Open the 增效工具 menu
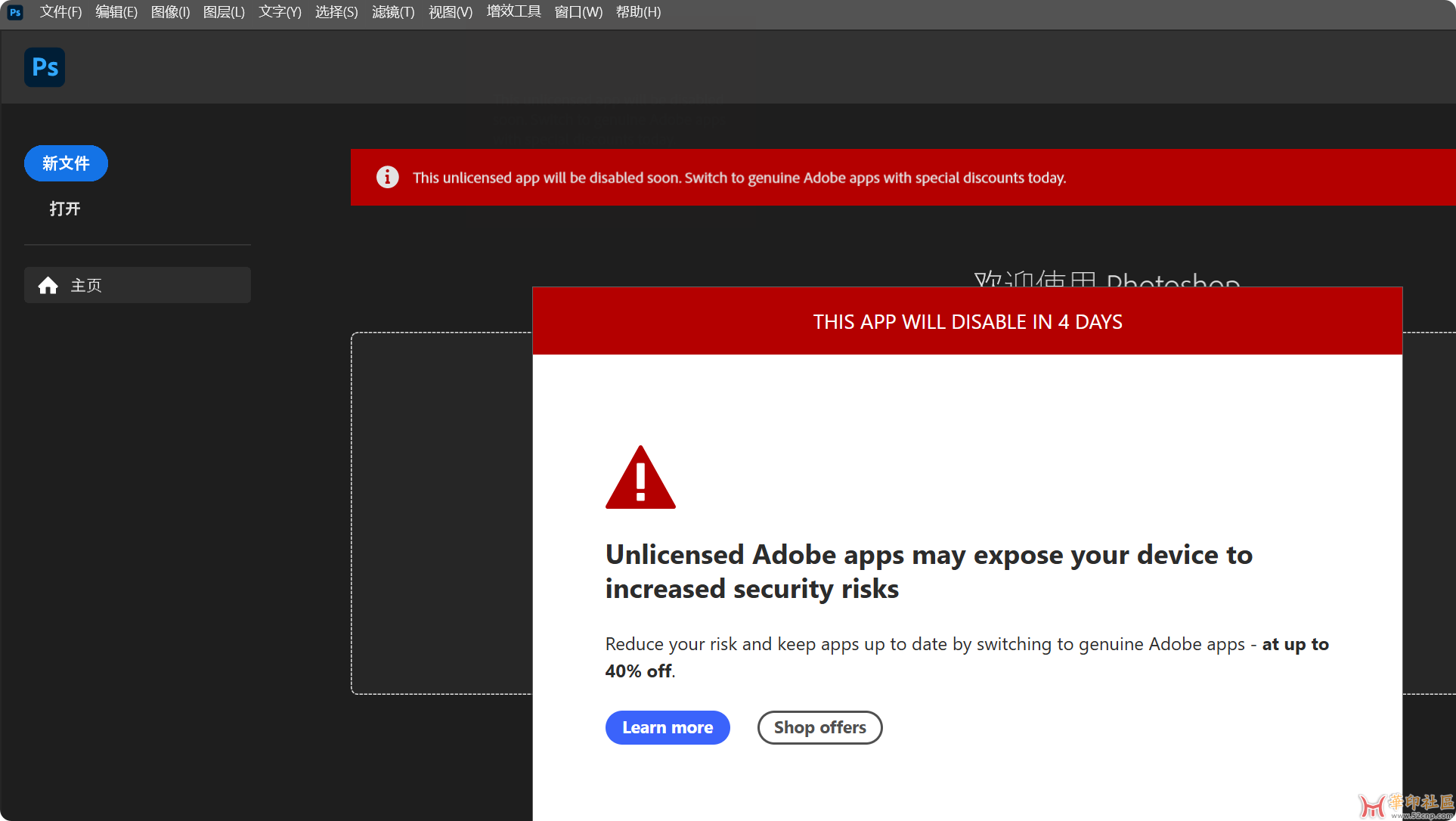This screenshot has height=821, width=1456. coord(514,12)
